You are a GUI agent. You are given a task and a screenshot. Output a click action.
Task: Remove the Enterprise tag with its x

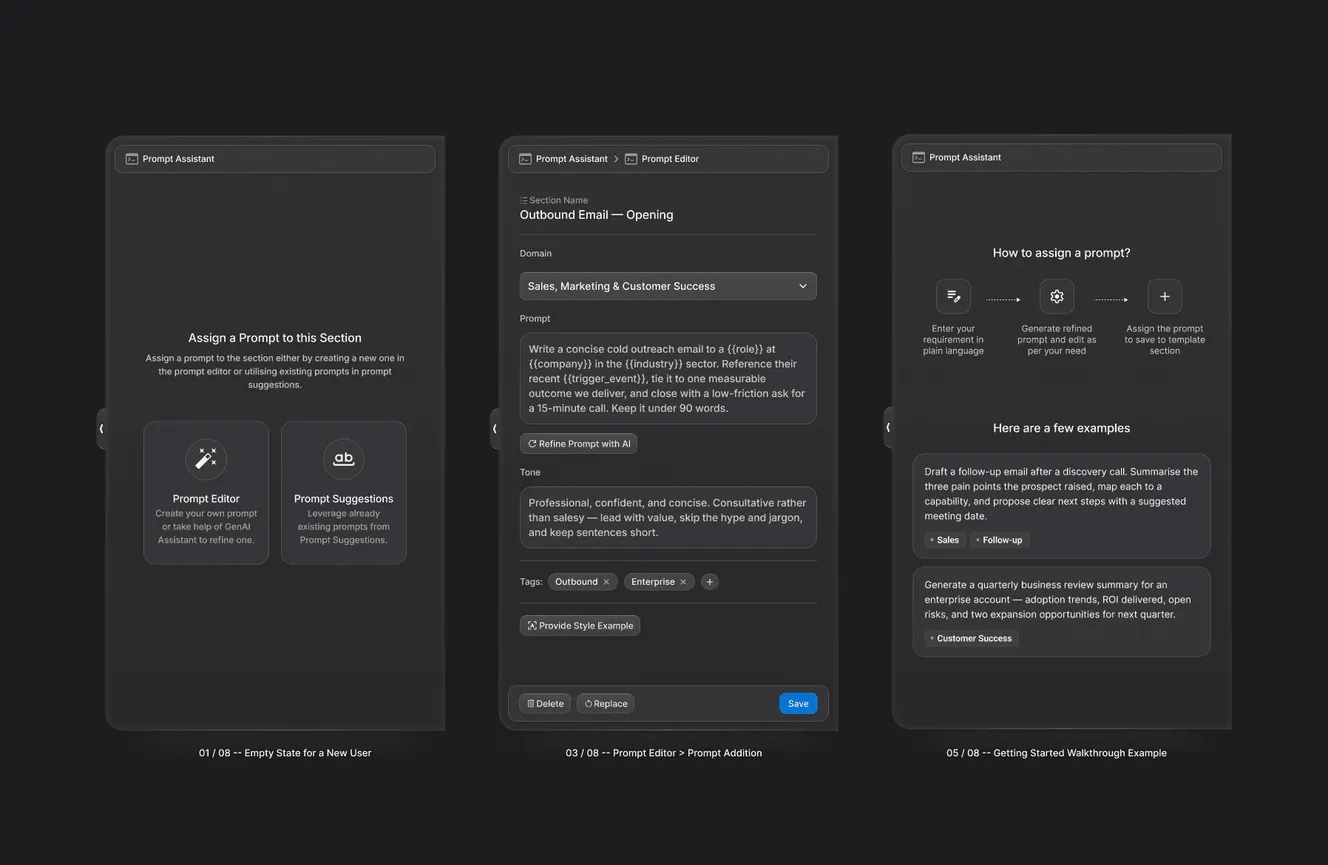[x=683, y=582]
